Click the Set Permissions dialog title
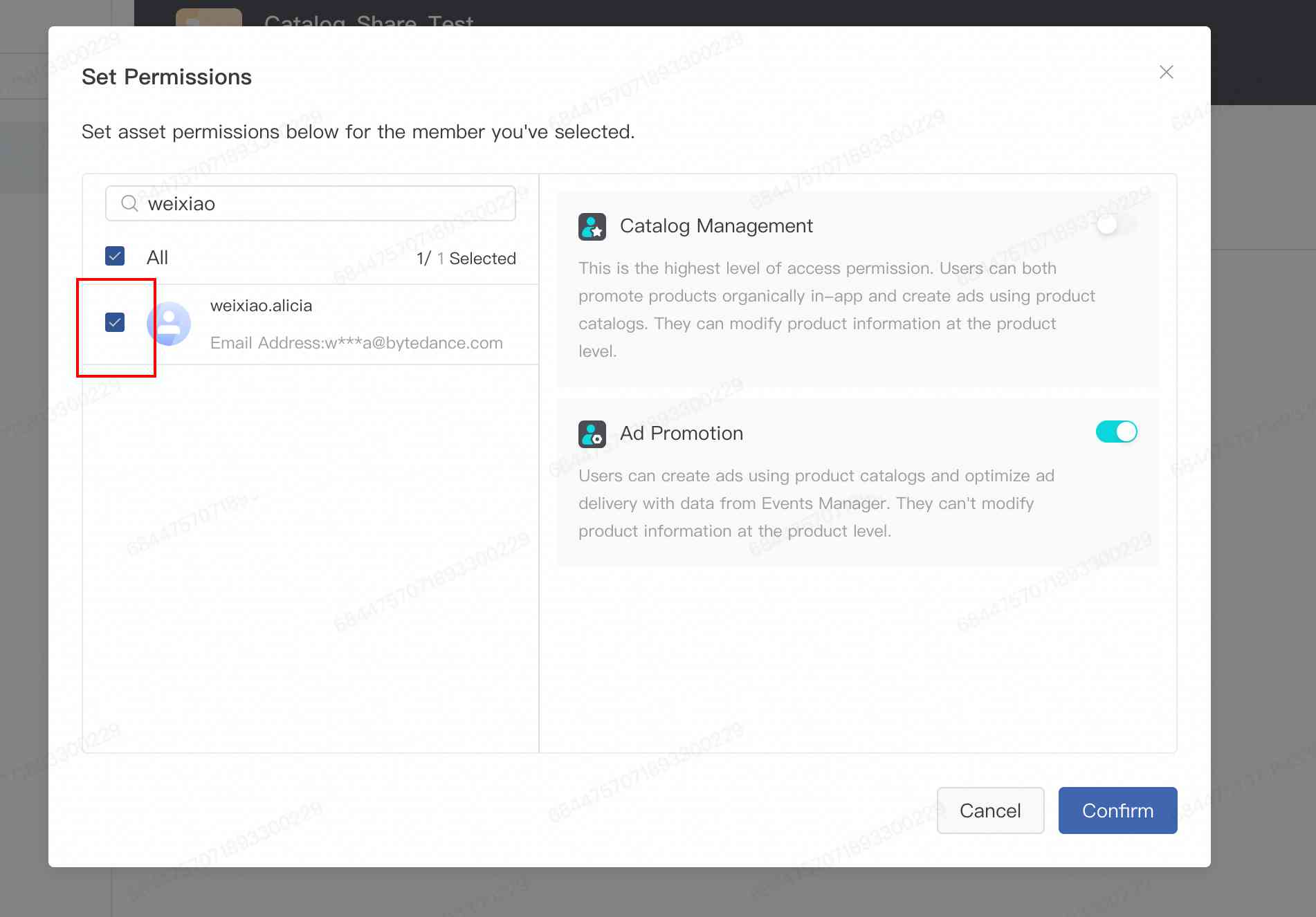Screen dimensions: 1316x917 [166, 76]
